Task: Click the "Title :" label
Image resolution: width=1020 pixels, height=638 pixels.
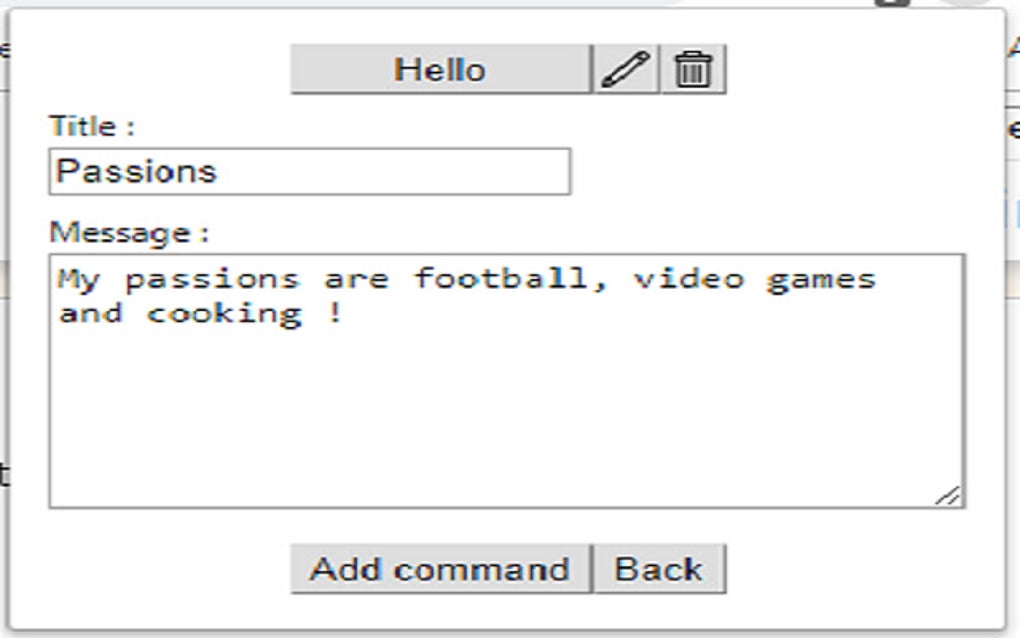Action: (91, 127)
